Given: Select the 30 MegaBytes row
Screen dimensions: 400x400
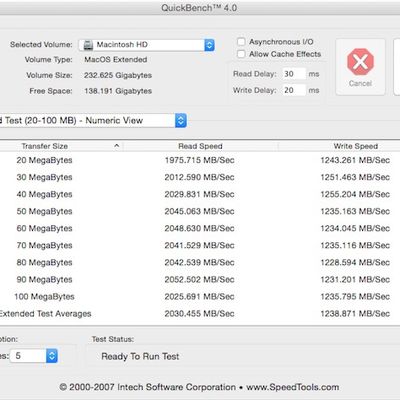Looking at the screenshot, I should click(200, 177).
